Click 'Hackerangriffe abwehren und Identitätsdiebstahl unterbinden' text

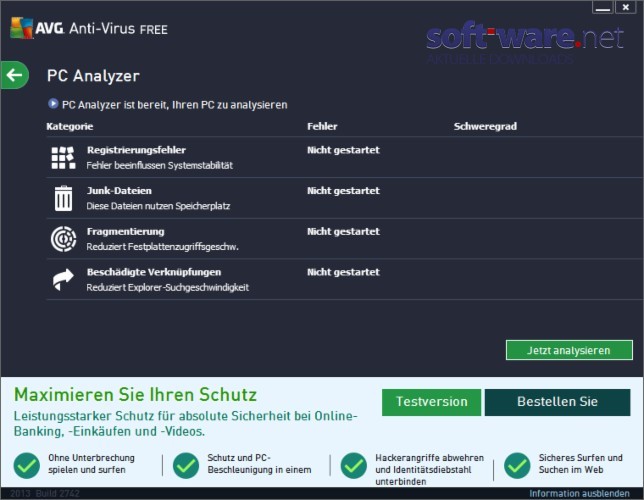pos(430,470)
